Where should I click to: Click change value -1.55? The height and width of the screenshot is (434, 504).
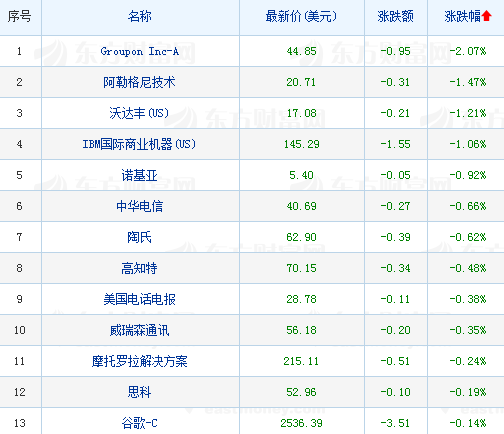(x=396, y=144)
